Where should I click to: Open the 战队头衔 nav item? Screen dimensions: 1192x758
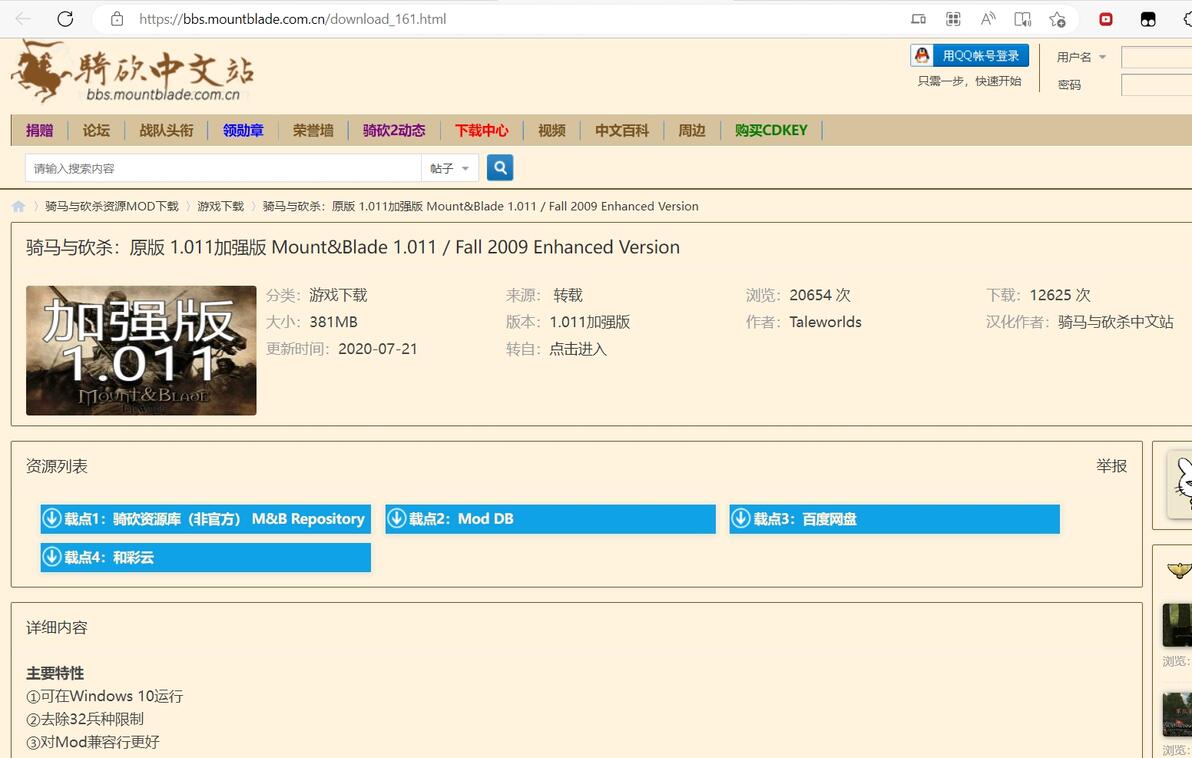pyautogui.click(x=166, y=130)
